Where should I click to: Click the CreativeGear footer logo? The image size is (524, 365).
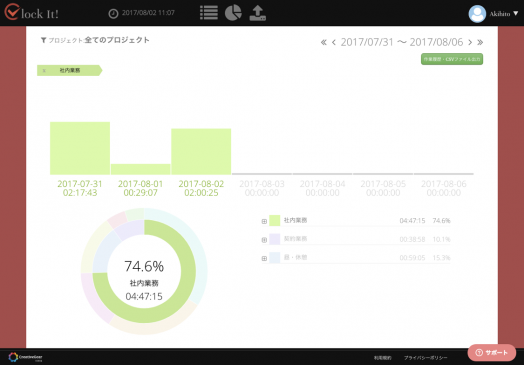[25, 357]
